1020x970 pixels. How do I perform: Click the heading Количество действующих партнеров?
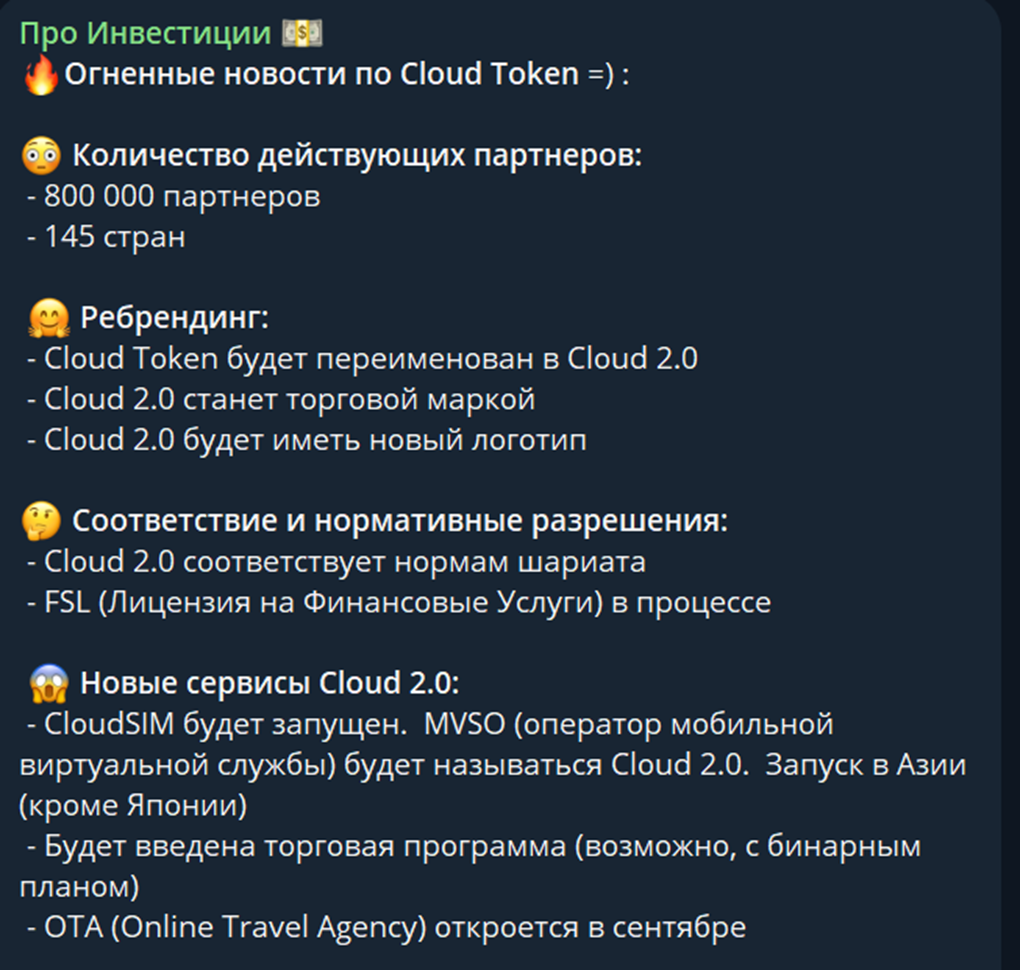pyautogui.click(x=357, y=157)
